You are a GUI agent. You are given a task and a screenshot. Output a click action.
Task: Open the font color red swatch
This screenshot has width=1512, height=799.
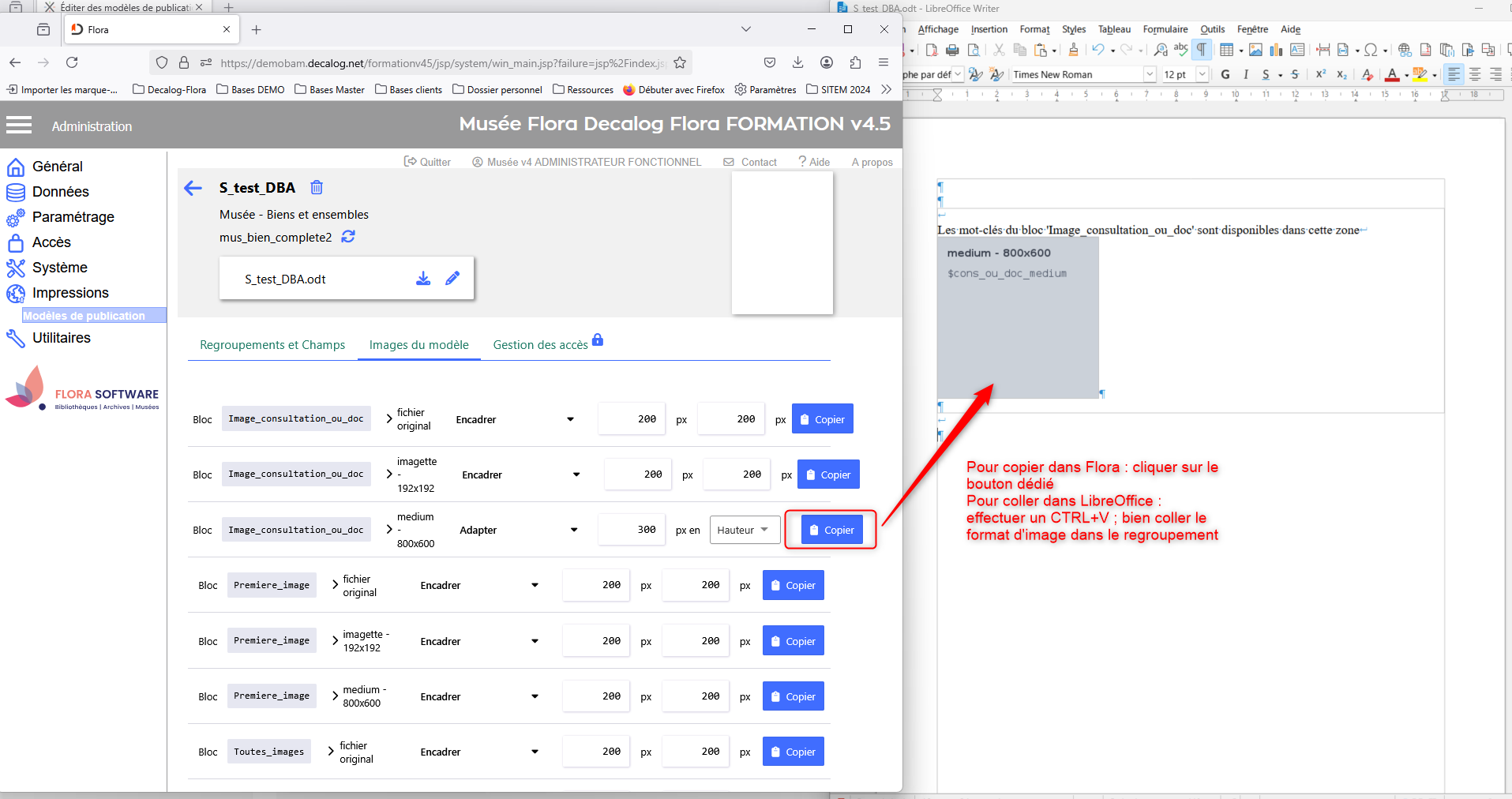1392,74
